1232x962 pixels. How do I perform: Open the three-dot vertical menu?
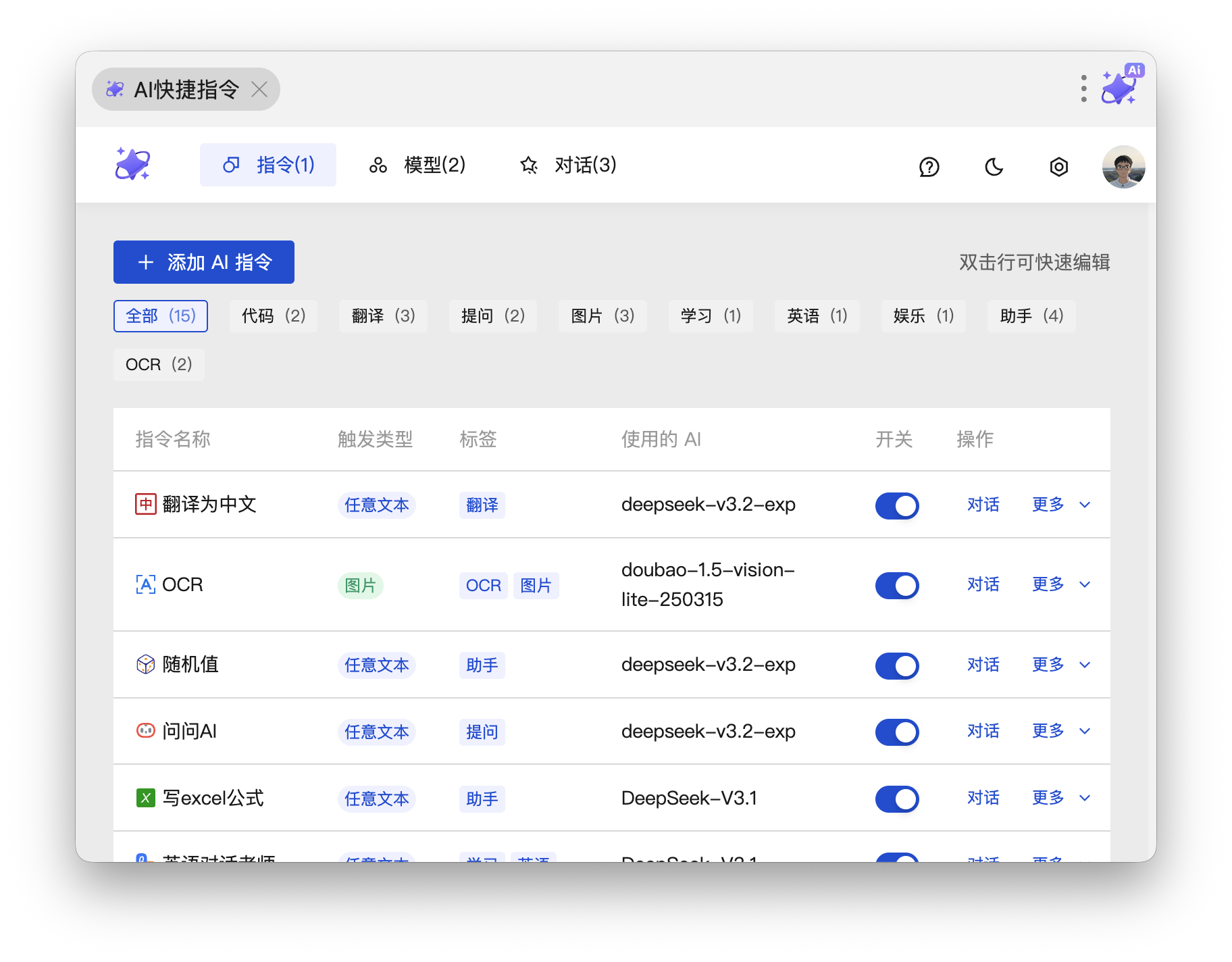pos(1083,88)
